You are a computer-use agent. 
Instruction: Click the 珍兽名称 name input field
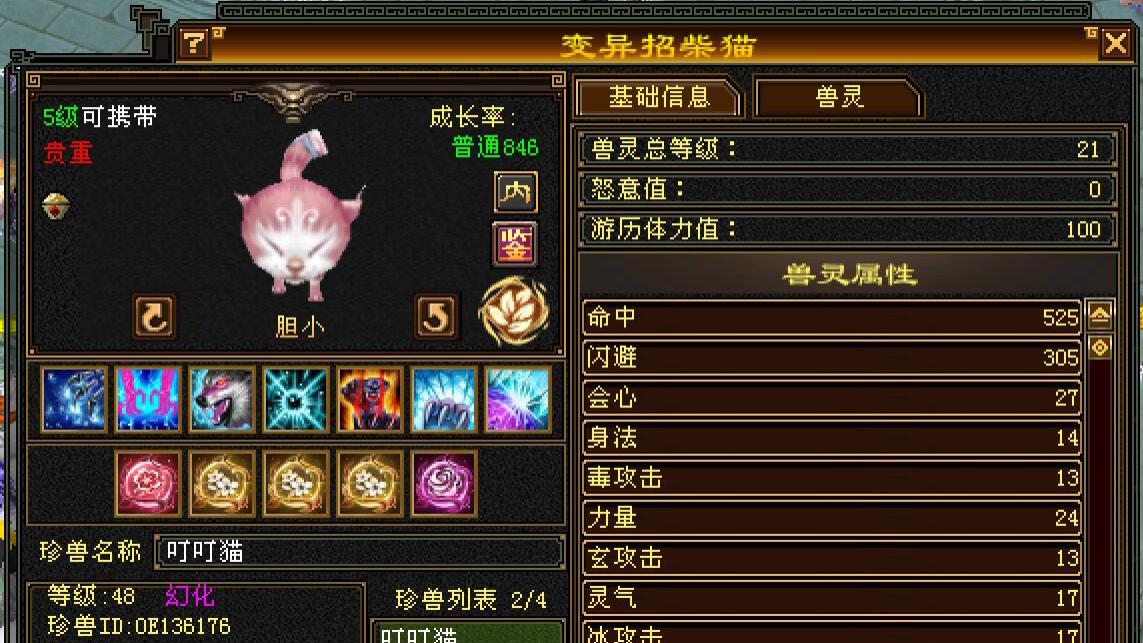click(359, 552)
